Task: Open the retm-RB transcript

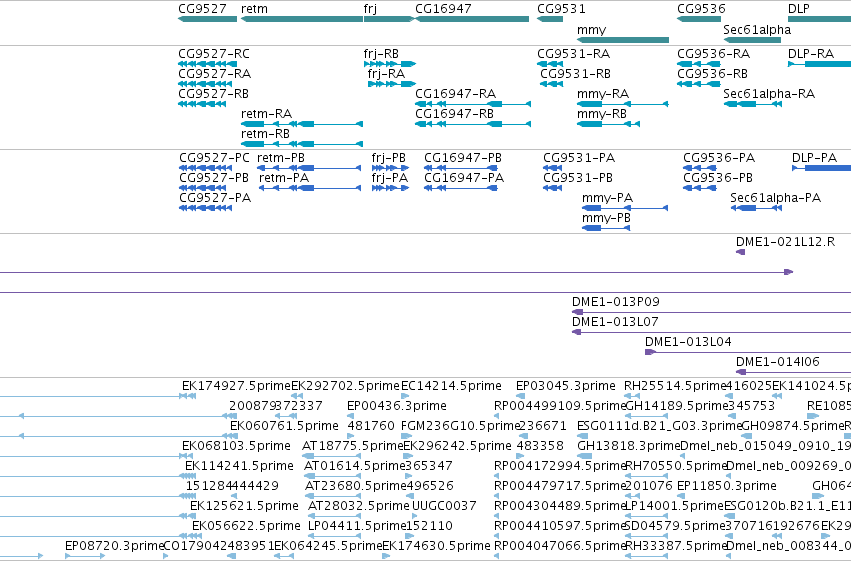Action: [265, 134]
